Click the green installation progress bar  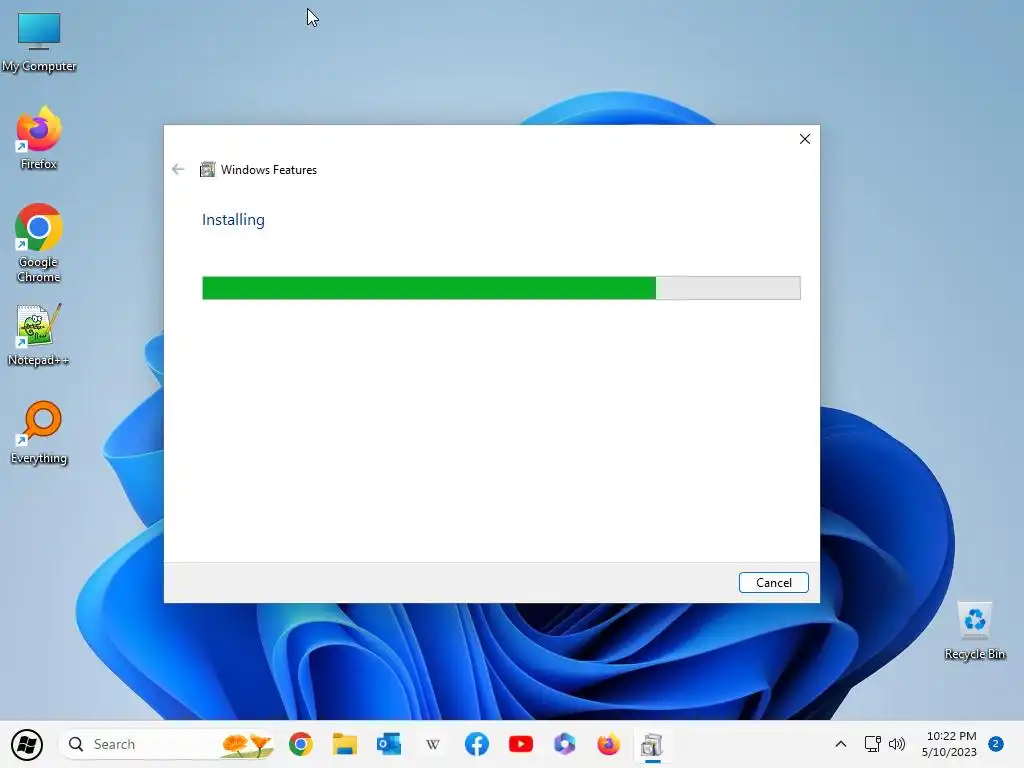(x=501, y=288)
